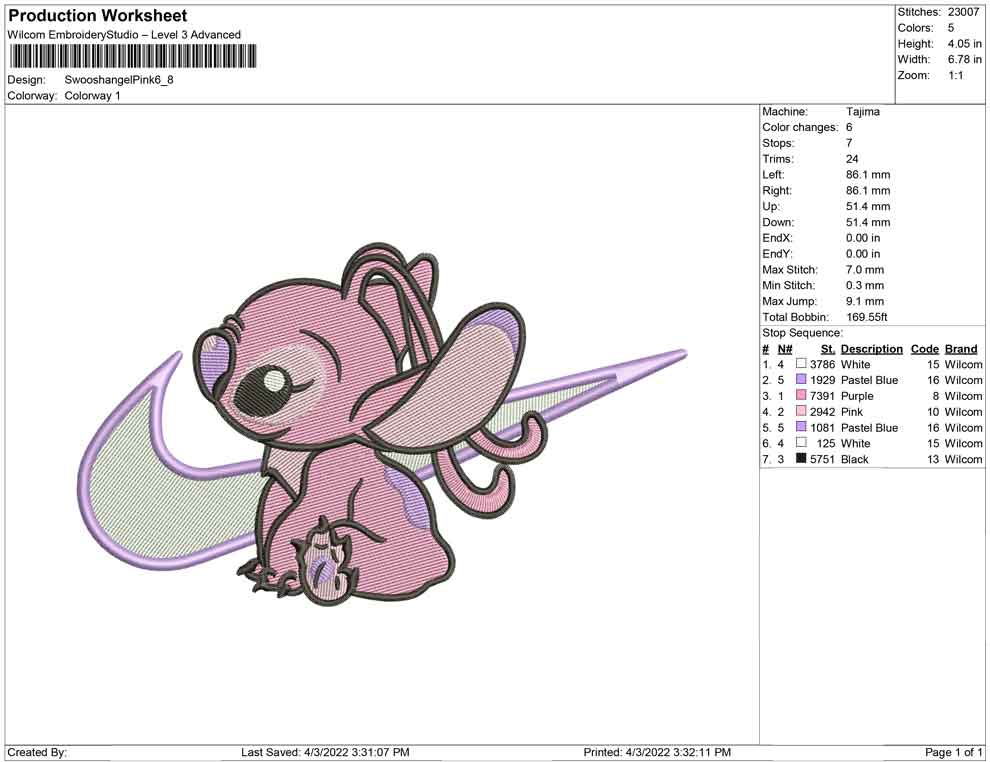This screenshot has height=762, width=990.
Task: Click the Min Stitch value '0.3 mm'
Action: (x=865, y=285)
